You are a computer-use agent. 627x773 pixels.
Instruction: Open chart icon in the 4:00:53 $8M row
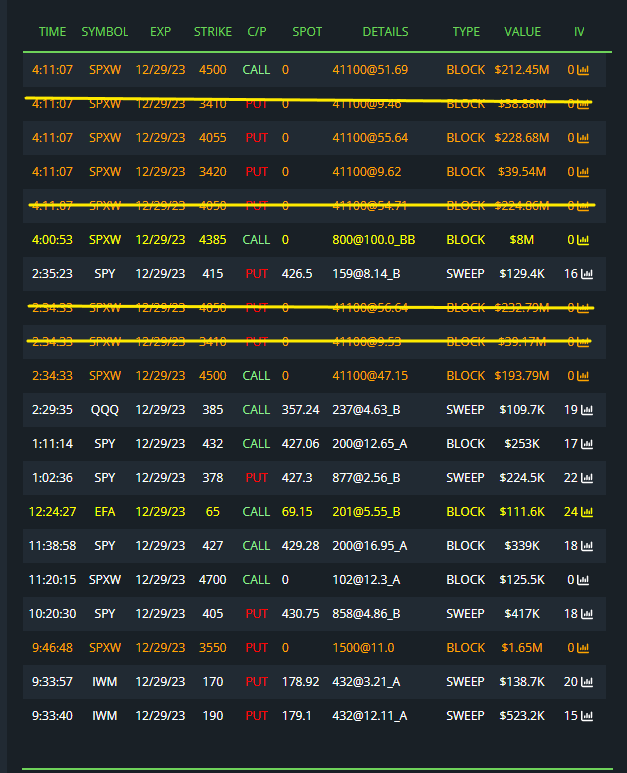[x=583, y=240]
